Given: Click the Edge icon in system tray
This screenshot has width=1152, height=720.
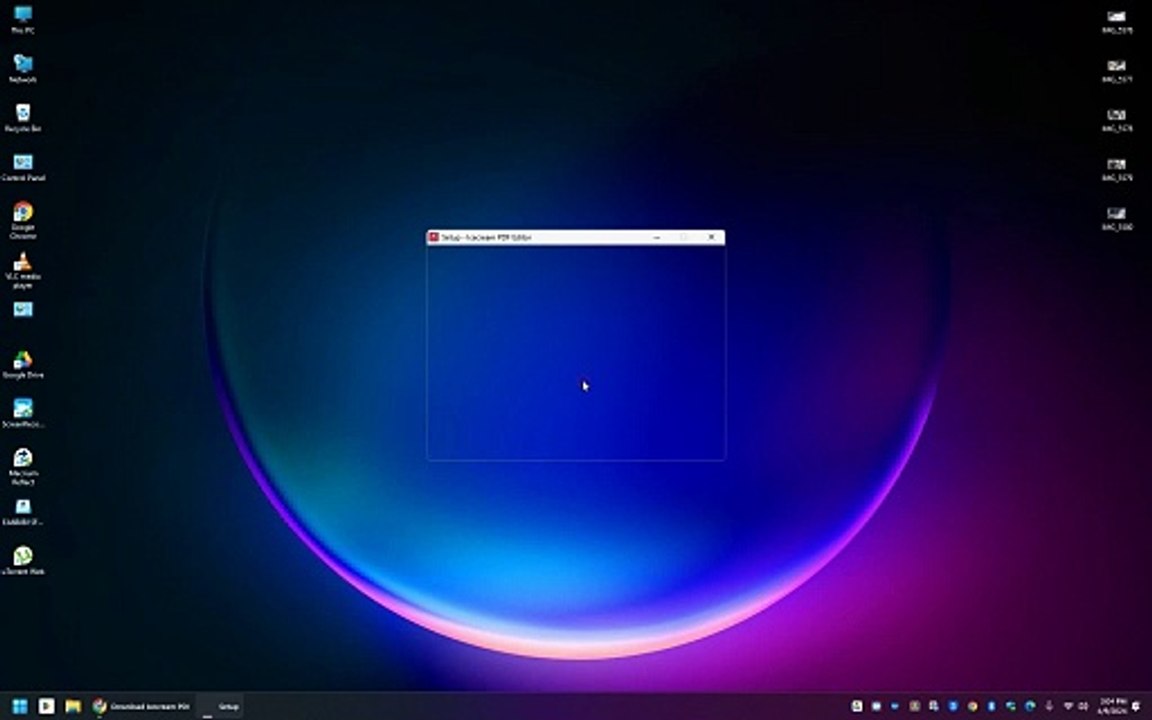Looking at the screenshot, I should coord(1029,706).
